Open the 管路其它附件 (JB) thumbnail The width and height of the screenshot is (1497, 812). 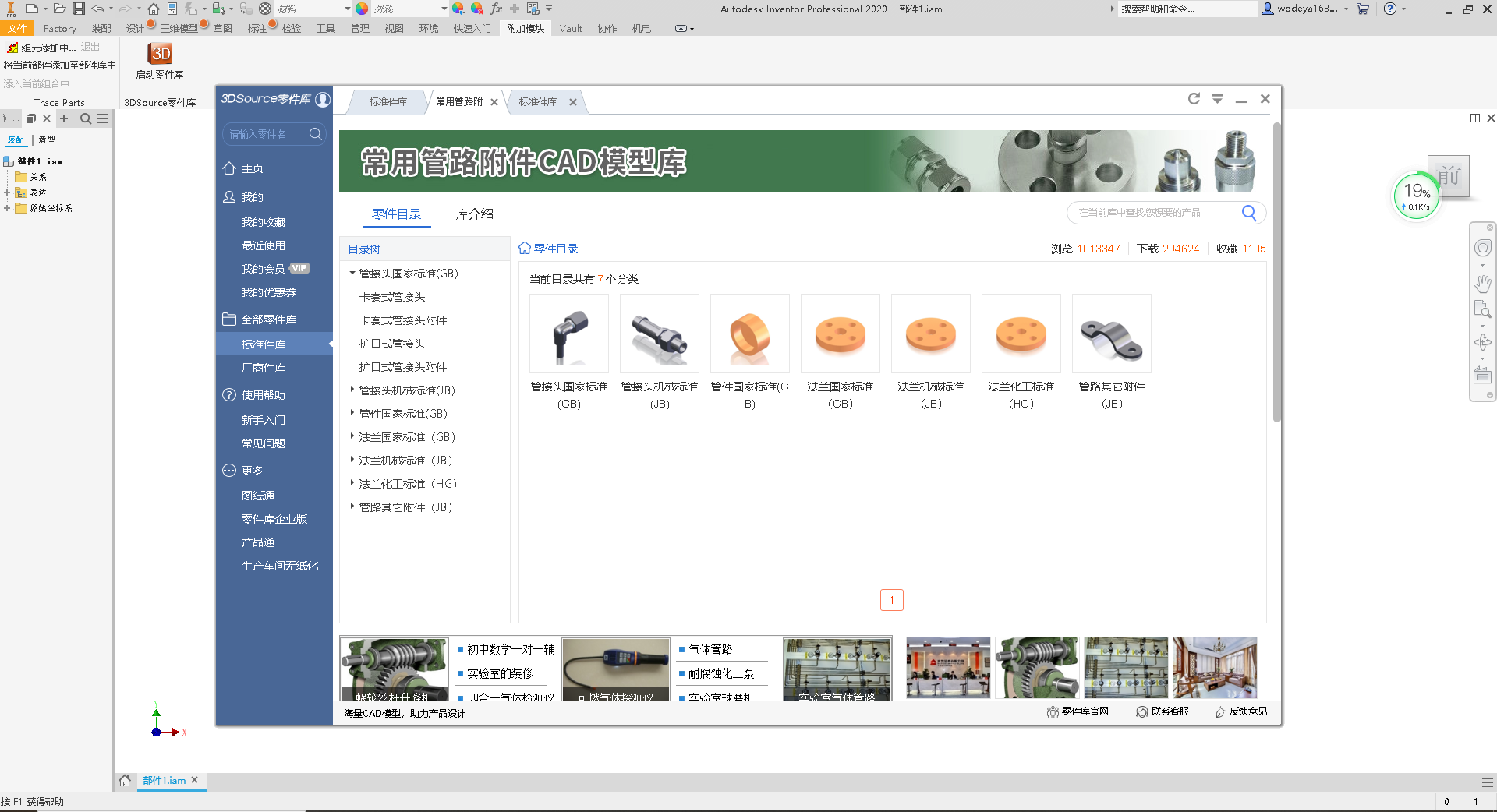coord(1112,334)
